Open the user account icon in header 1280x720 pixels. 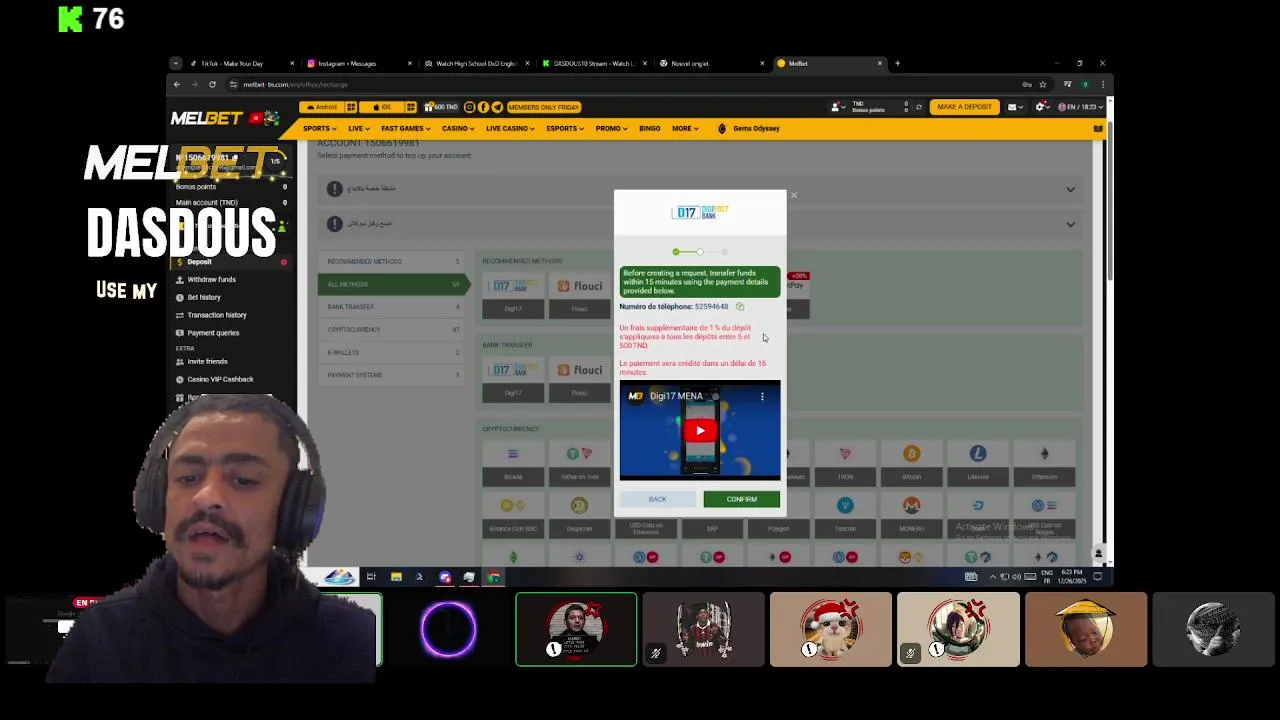tap(837, 107)
